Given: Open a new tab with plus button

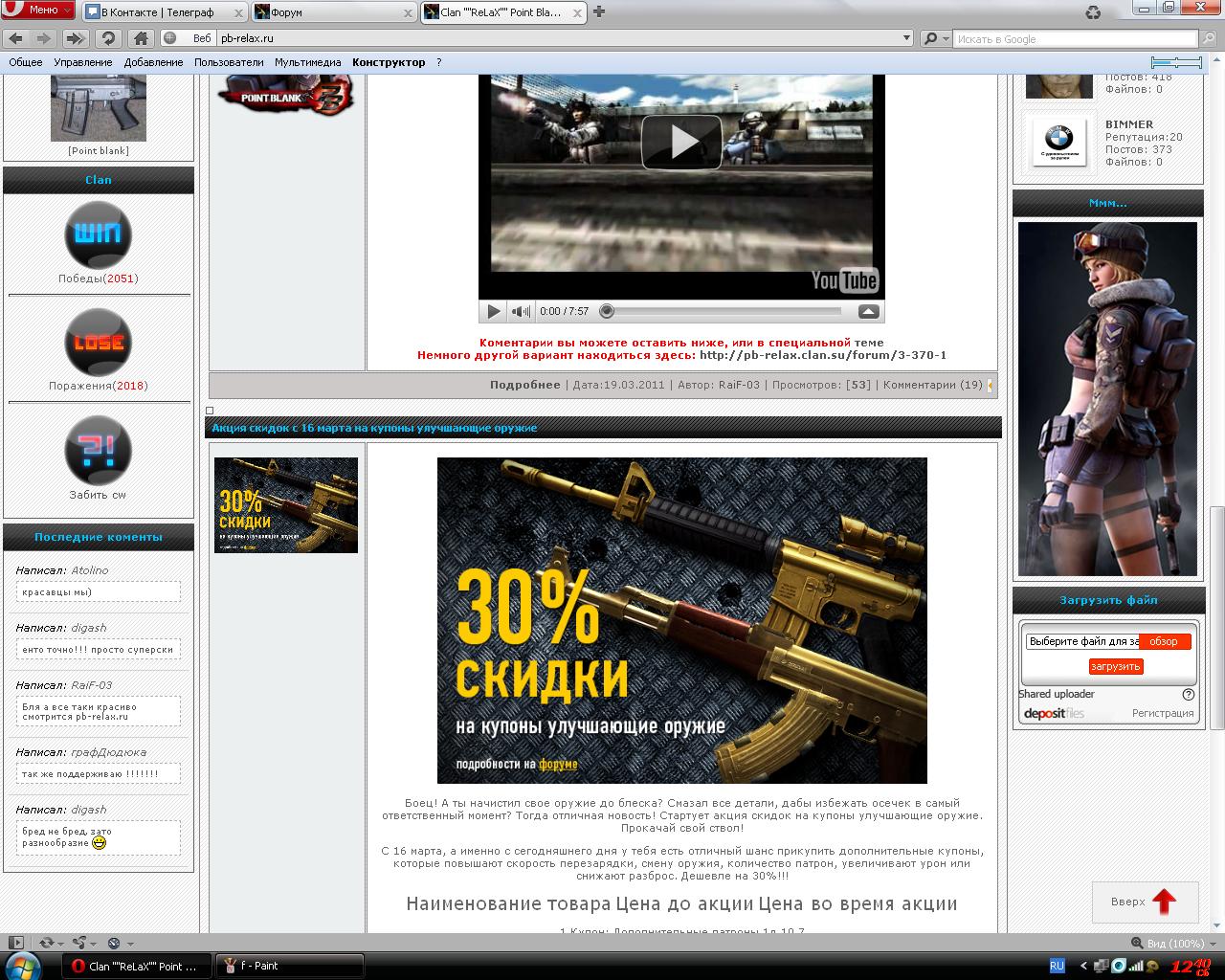Looking at the screenshot, I should tap(599, 11).
